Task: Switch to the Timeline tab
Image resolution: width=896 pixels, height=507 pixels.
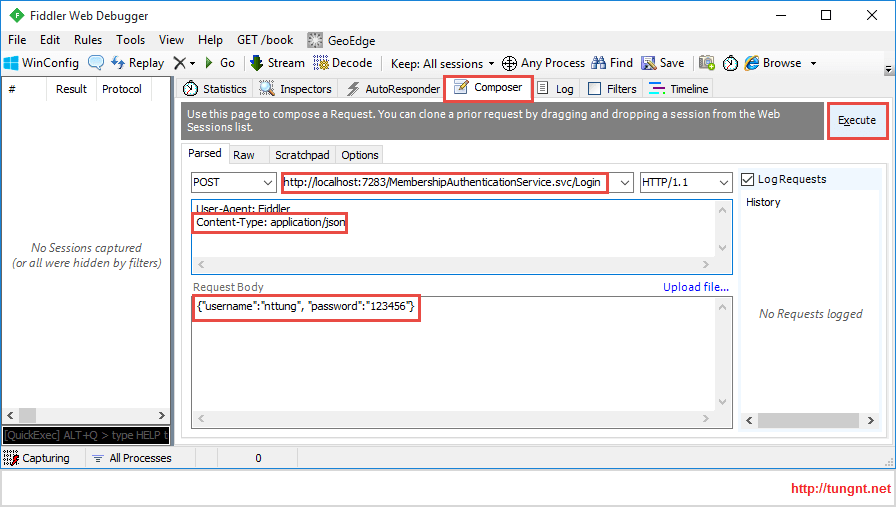Action: click(x=678, y=89)
